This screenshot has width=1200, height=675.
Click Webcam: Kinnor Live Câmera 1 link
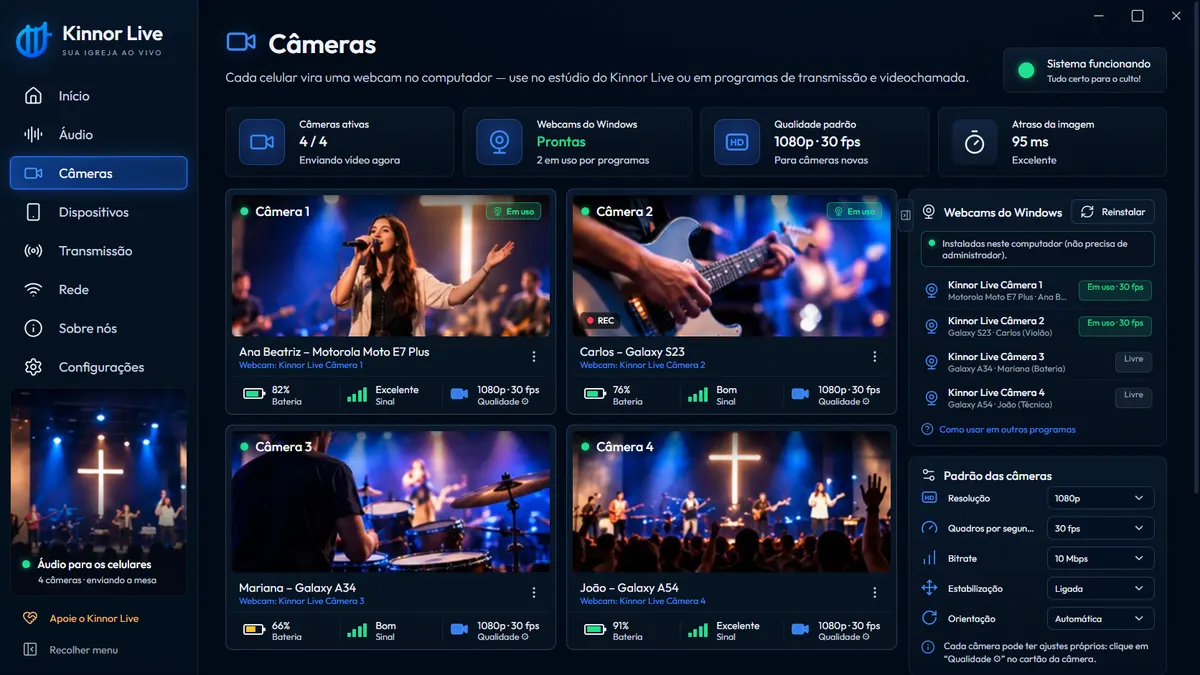pyautogui.click(x=301, y=366)
